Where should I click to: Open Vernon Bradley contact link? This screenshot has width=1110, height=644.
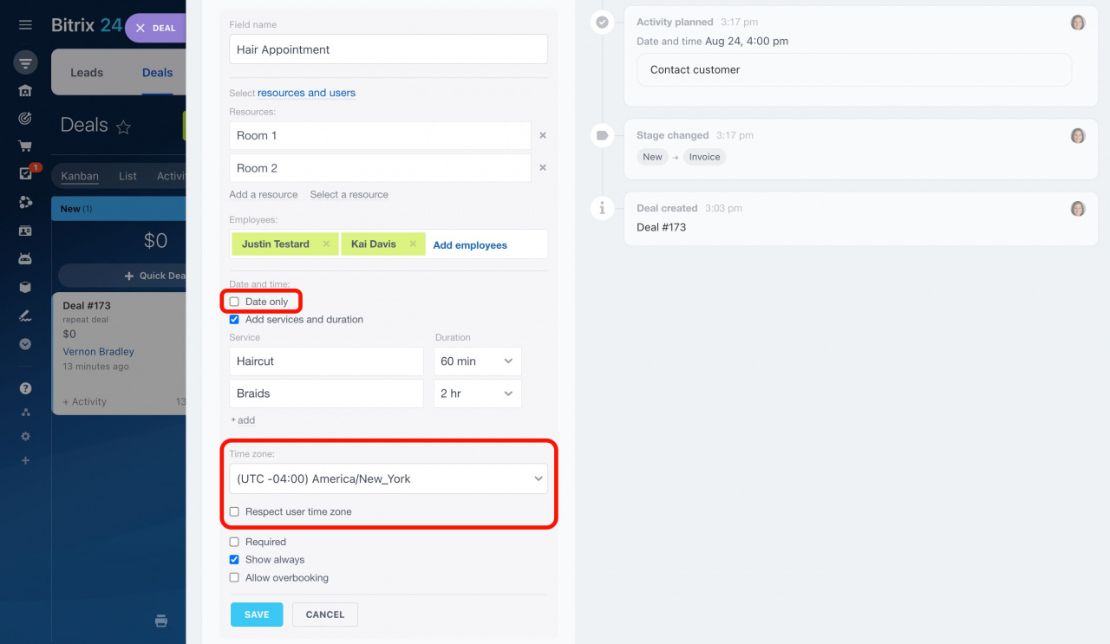pyautogui.click(x=98, y=352)
